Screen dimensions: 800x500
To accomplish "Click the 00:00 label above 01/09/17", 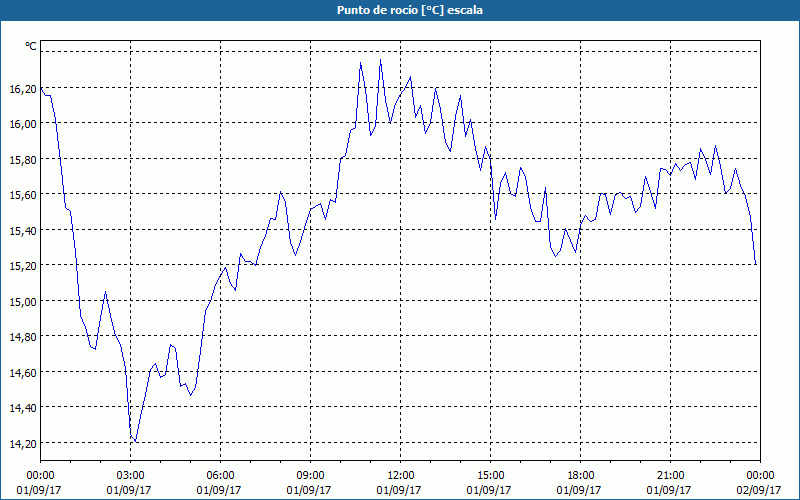I will click(40, 476).
